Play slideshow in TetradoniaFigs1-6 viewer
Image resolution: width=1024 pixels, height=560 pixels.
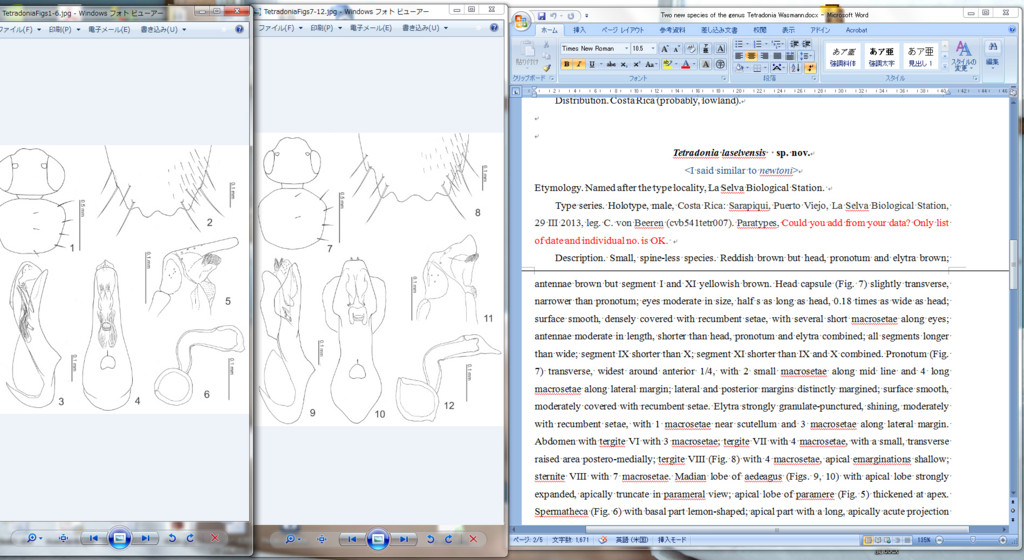click(x=119, y=538)
